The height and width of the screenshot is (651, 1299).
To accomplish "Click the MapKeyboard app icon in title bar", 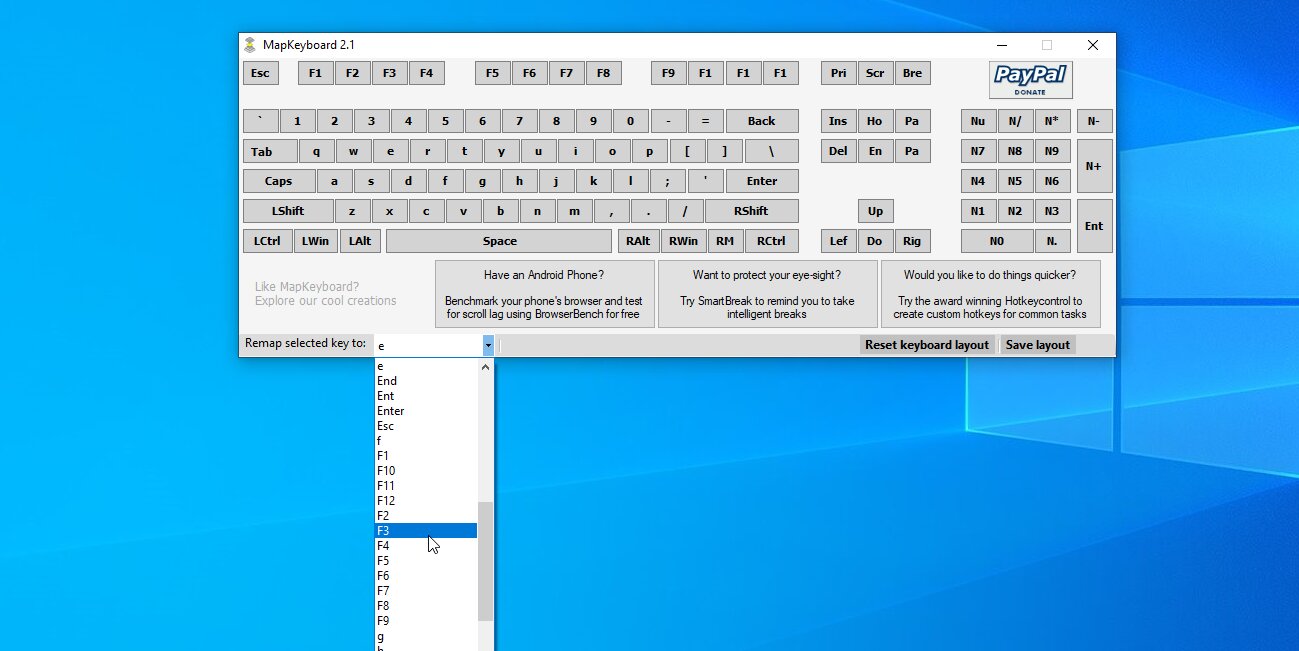I will point(250,45).
